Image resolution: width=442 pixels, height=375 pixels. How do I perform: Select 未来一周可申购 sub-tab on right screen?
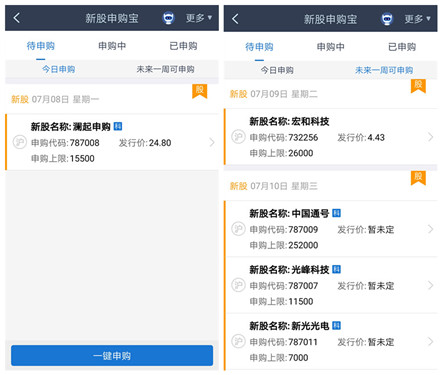pos(384,70)
